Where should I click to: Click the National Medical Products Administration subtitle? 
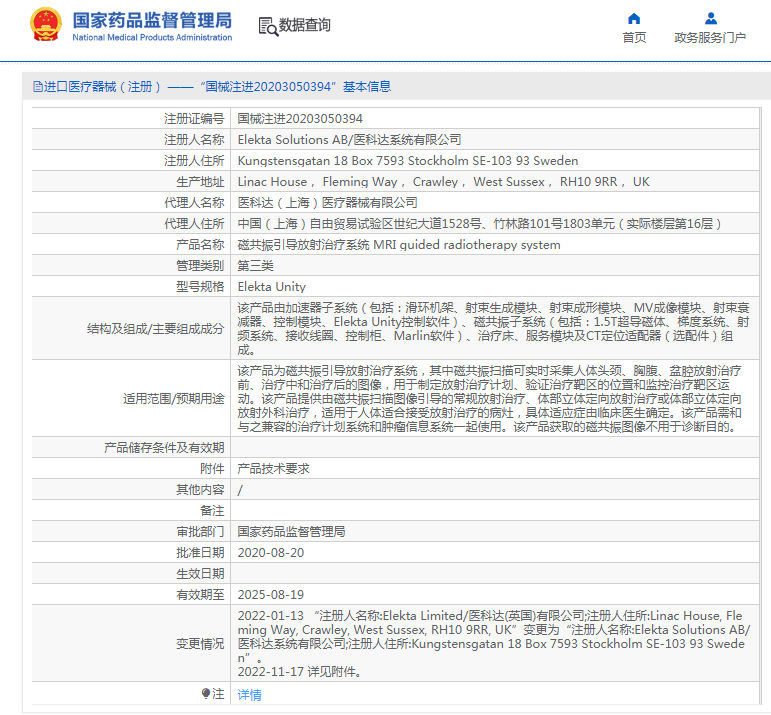152,37
